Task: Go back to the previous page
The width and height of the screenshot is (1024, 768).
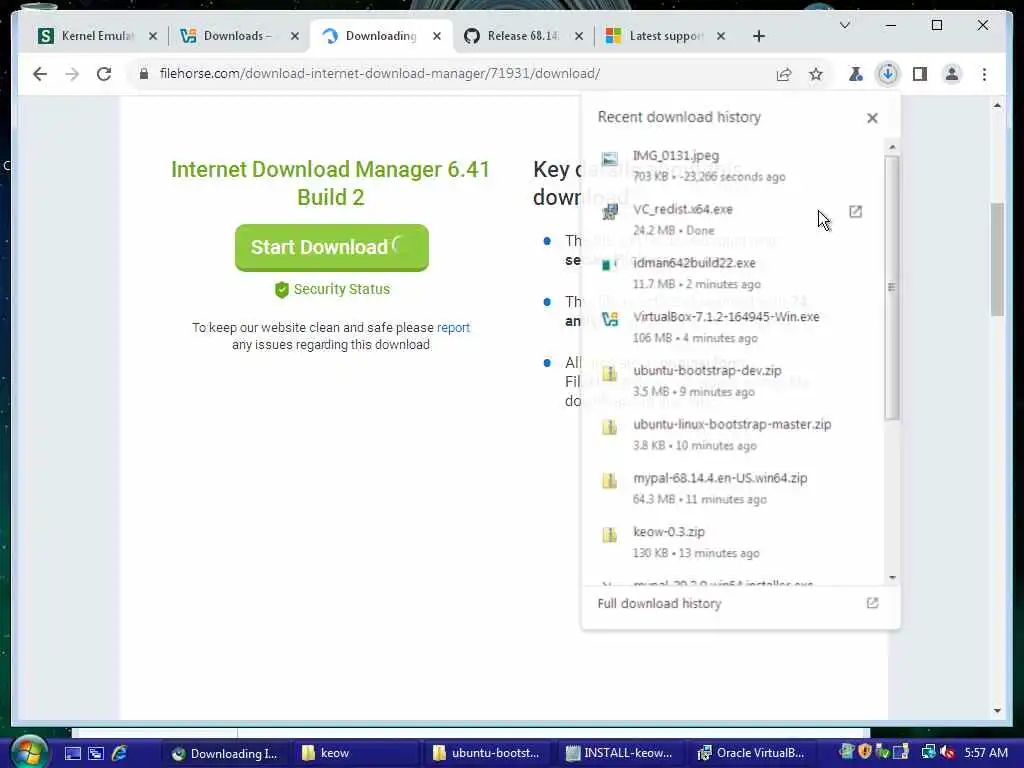Action: point(40,74)
